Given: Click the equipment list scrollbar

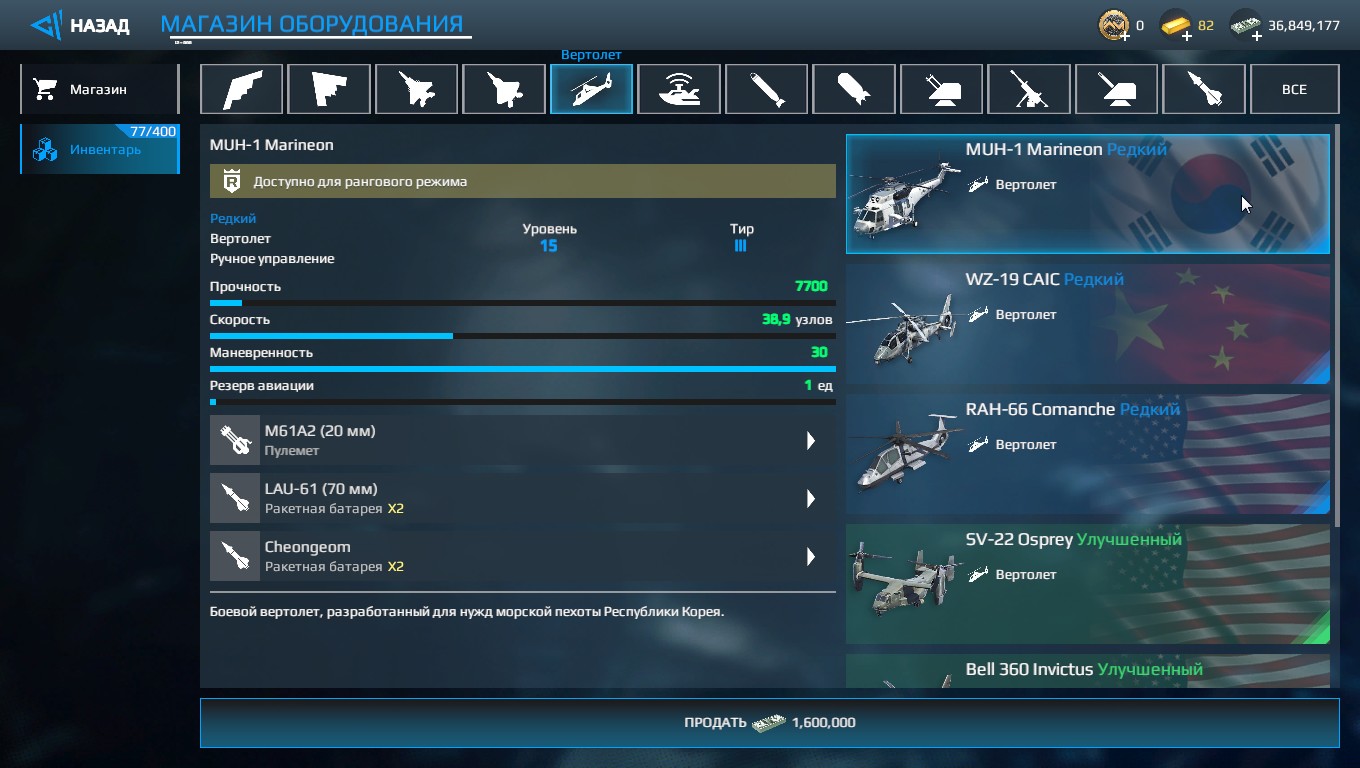Looking at the screenshot, I should point(1336,327).
